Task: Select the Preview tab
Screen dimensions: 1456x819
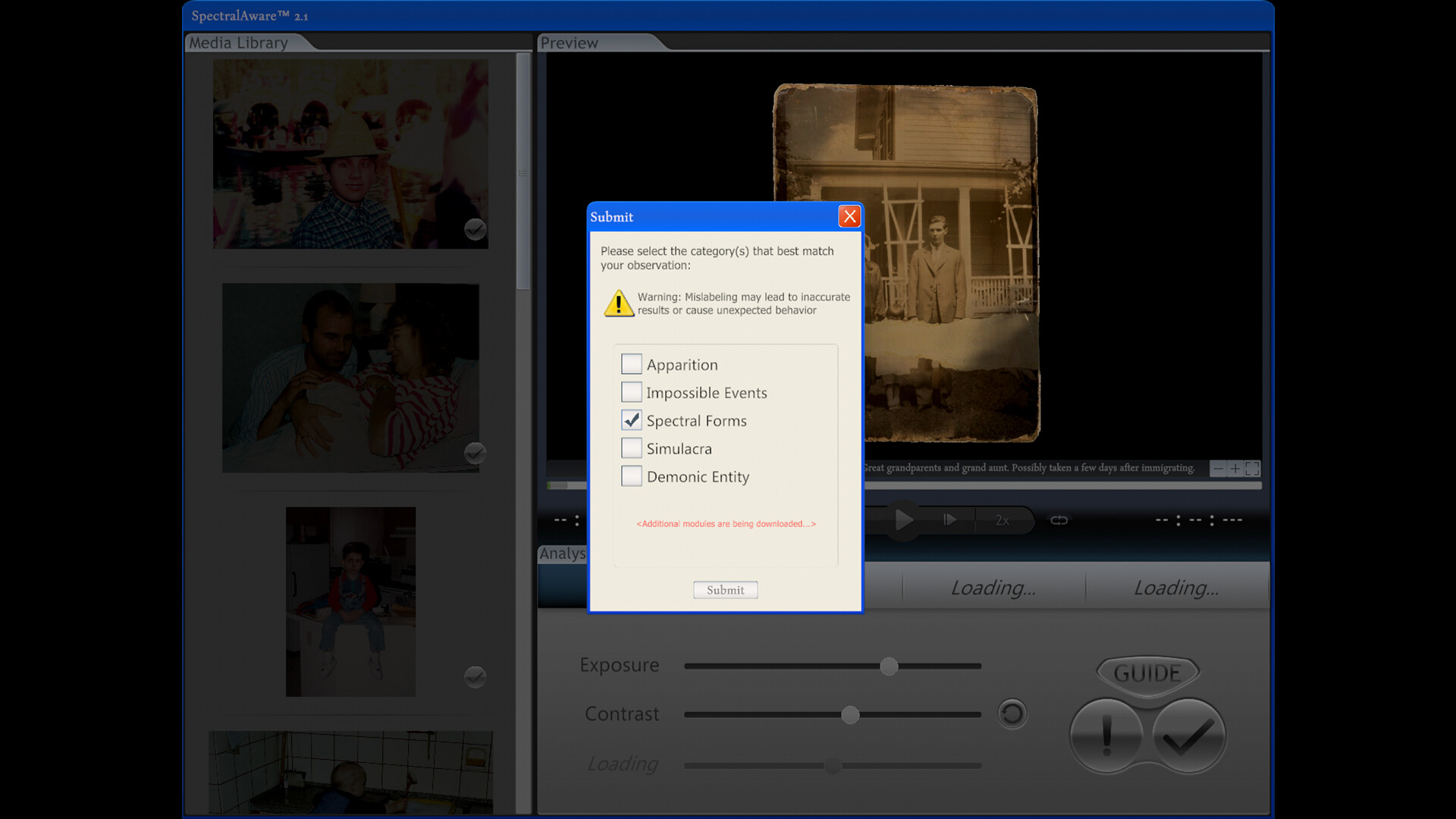Action: coord(570,43)
